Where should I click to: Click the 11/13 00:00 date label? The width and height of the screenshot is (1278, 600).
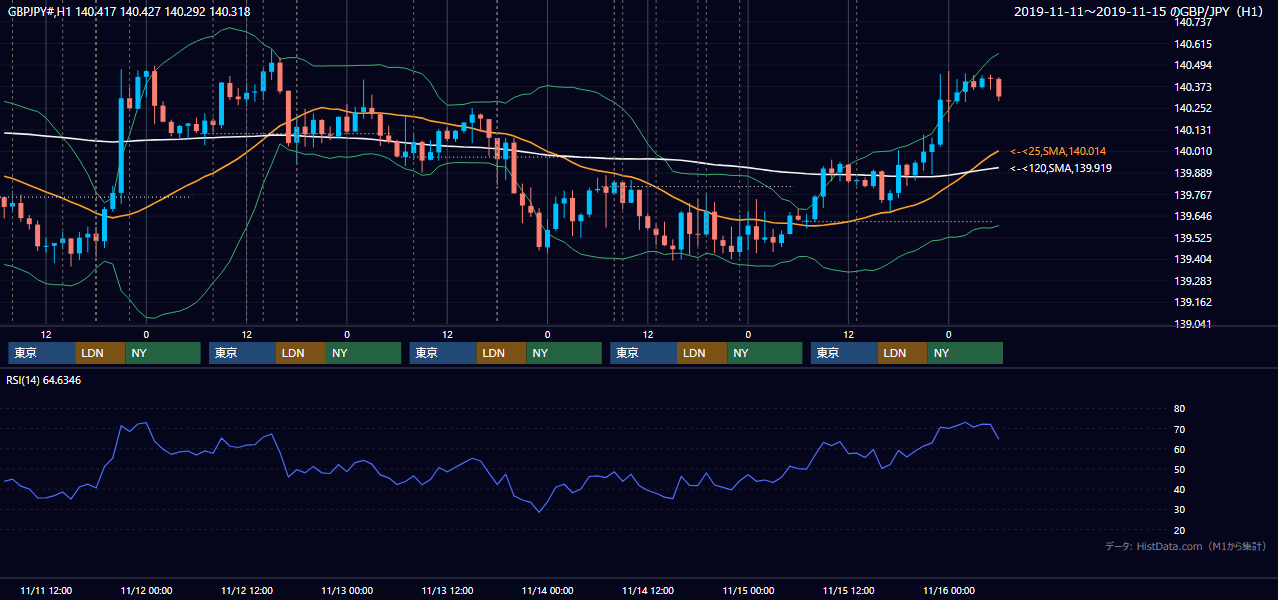[x=347, y=590]
